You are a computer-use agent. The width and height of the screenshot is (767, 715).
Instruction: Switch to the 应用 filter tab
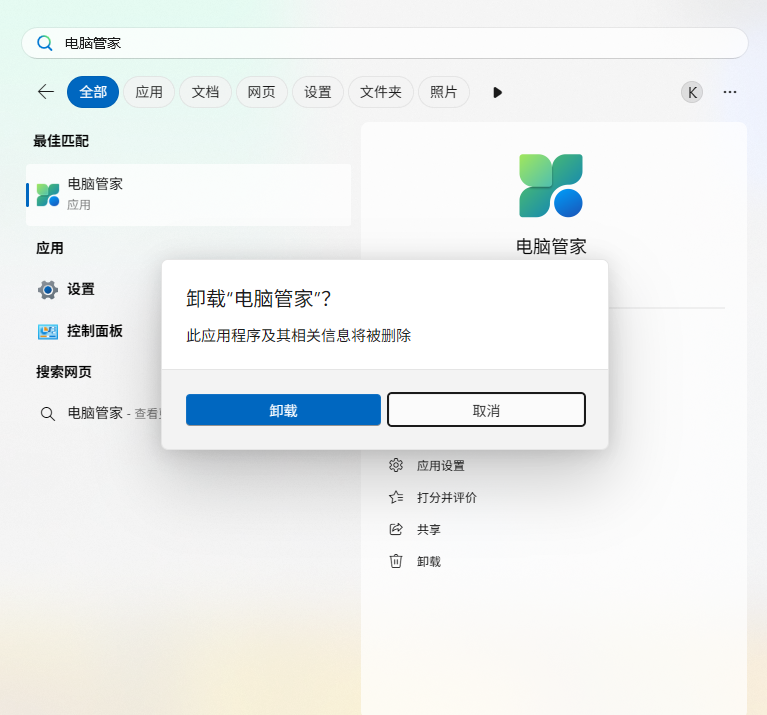coord(149,92)
